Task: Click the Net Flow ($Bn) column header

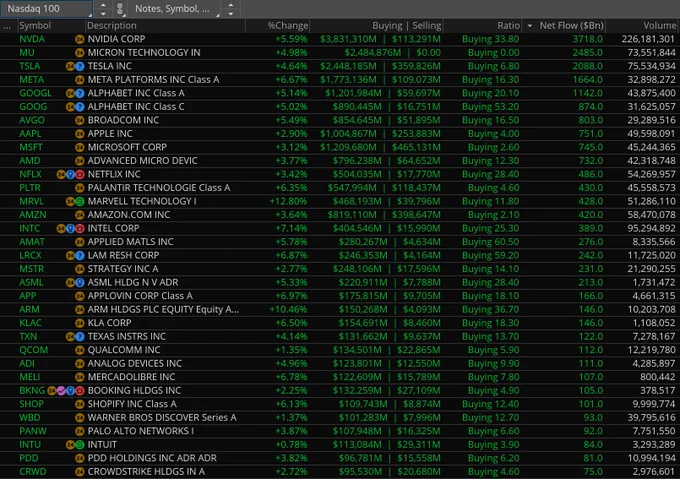Action: [x=571, y=26]
